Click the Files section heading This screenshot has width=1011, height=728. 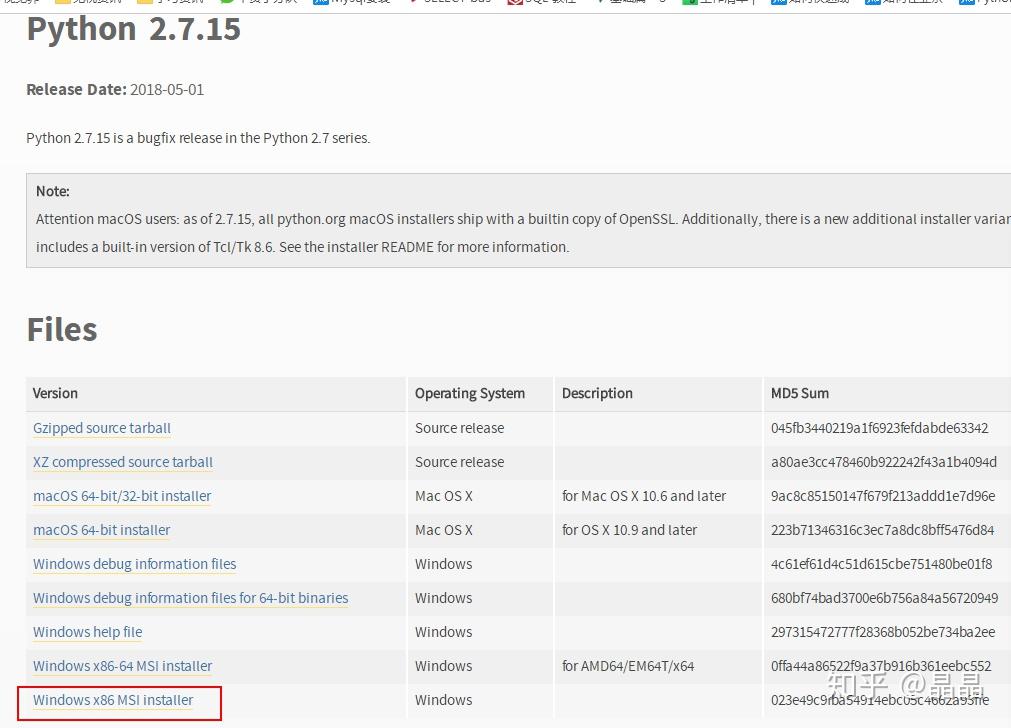coord(62,329)
